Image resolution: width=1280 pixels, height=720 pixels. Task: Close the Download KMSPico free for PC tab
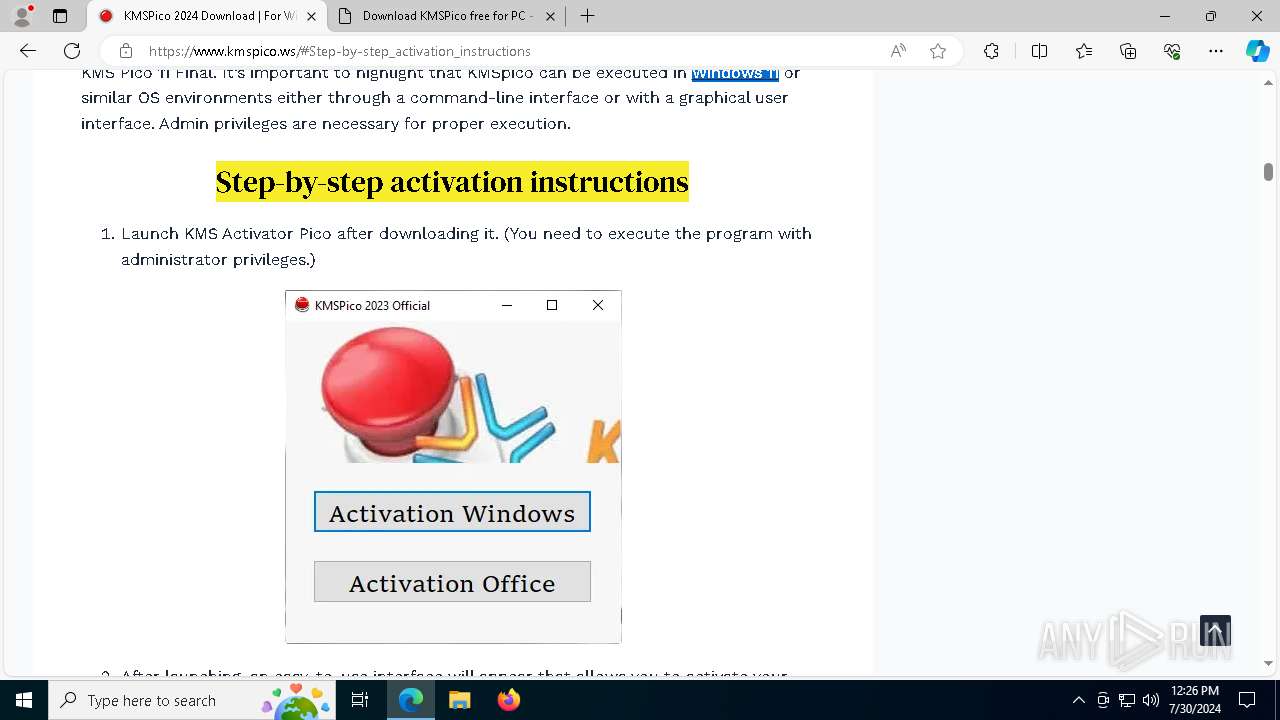pyautogui.click(x=550, y=16)
